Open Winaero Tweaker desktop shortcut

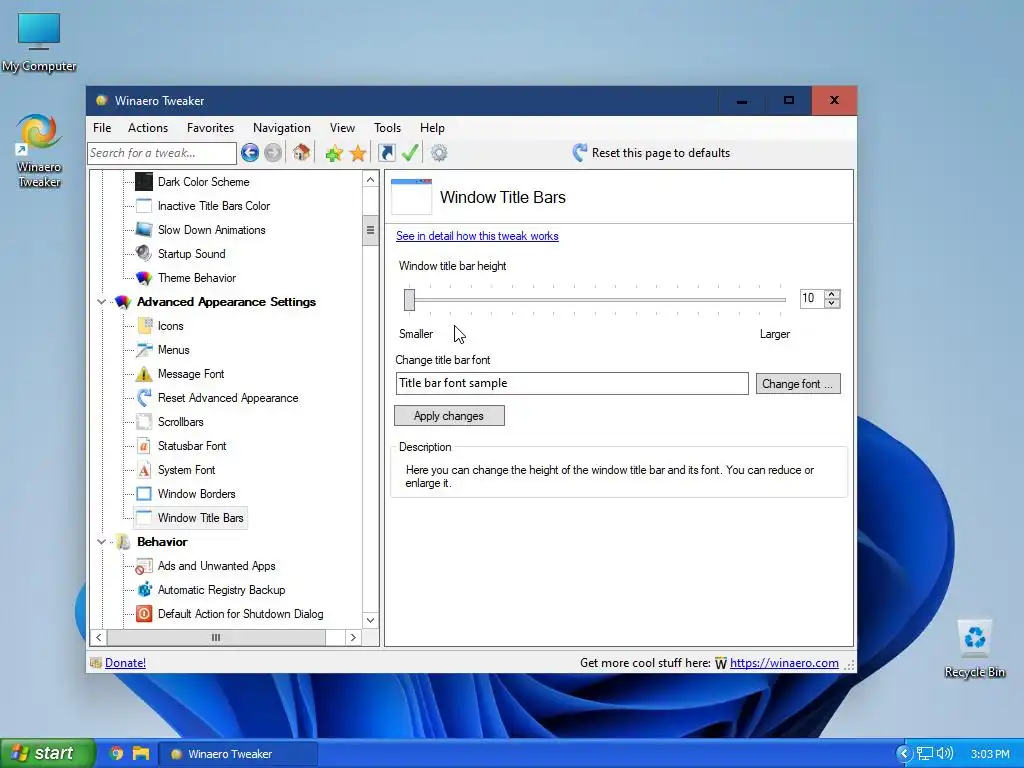pos(39,150)
